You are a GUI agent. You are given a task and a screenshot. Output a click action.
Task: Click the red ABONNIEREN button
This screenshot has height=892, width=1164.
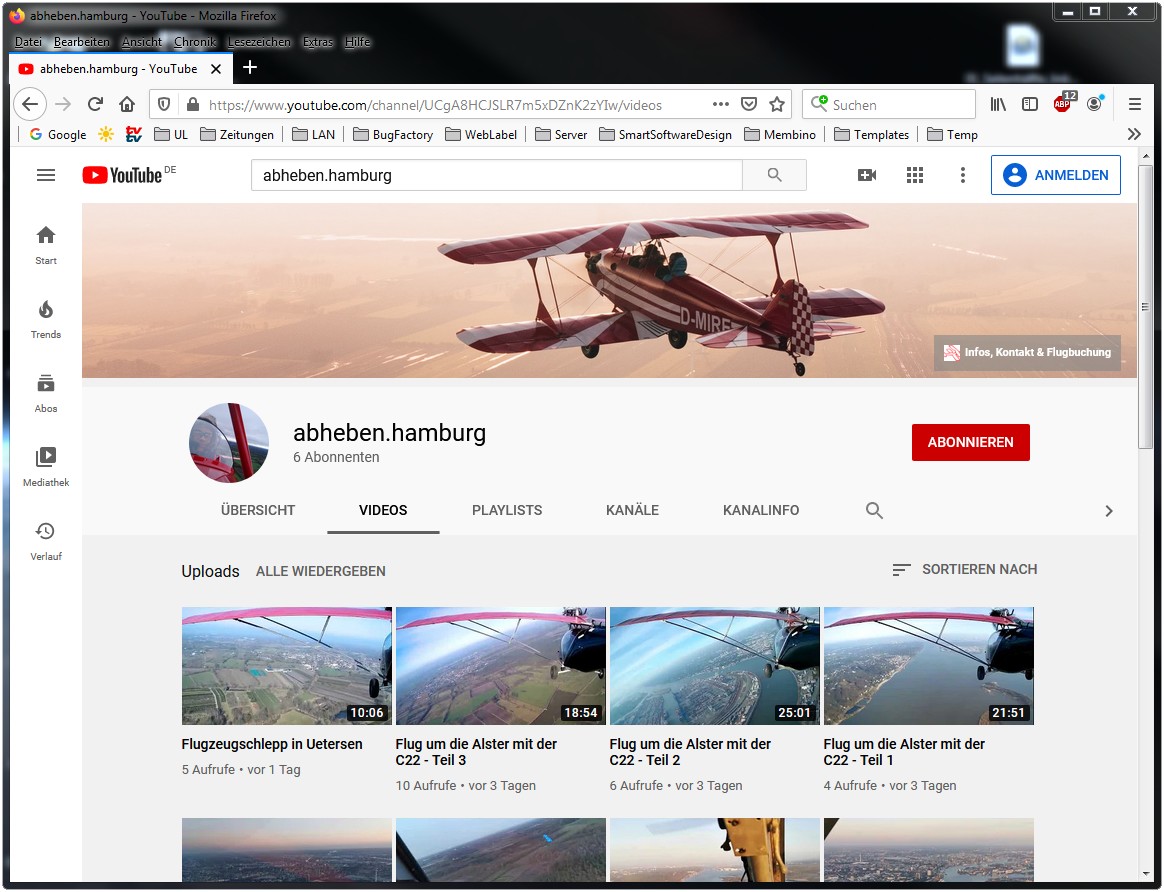tap(970, 442)
